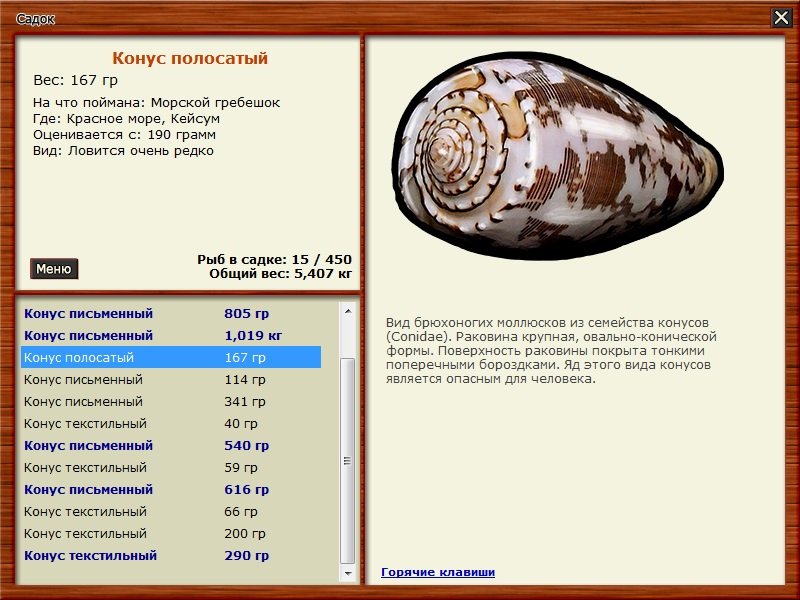Select Конус текстильный 290 гр row
This screenshot has height=600, width=800.
point(171,555)
